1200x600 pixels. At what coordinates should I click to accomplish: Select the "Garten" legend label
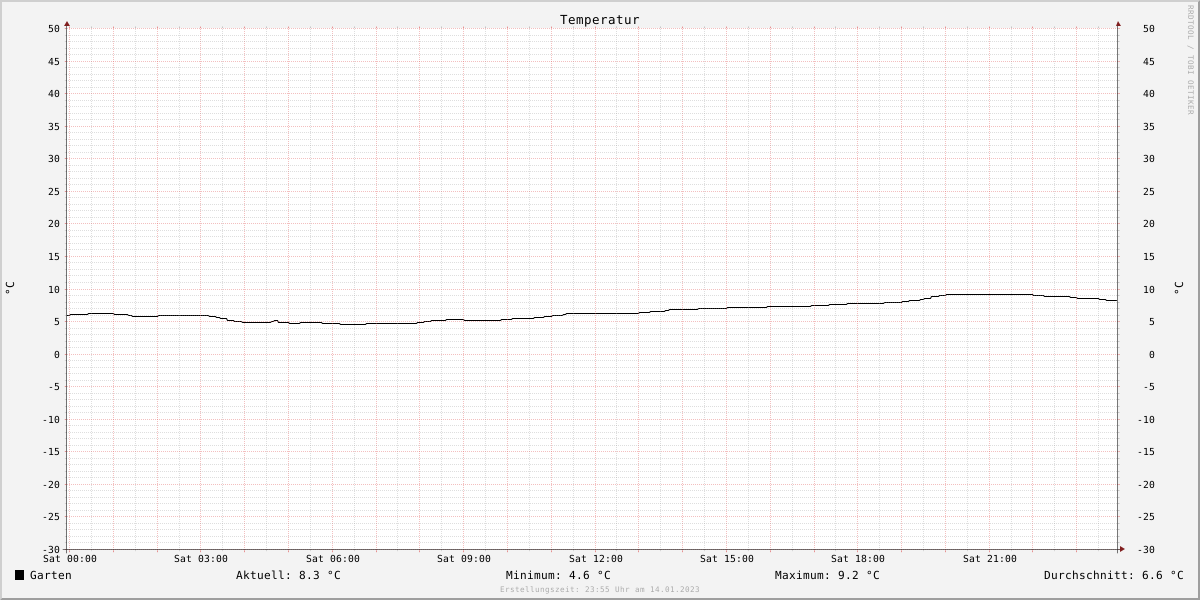(x=50, y=575)
